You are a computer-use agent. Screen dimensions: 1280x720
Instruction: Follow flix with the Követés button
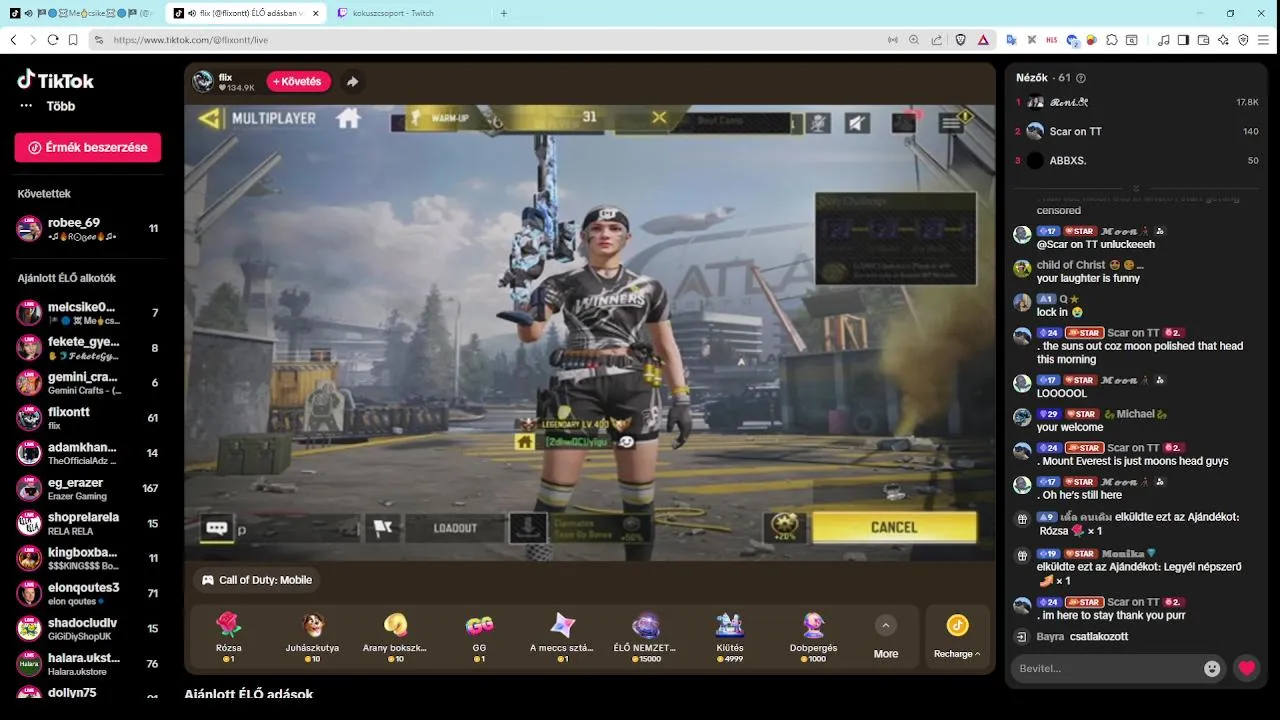[298, 82]
